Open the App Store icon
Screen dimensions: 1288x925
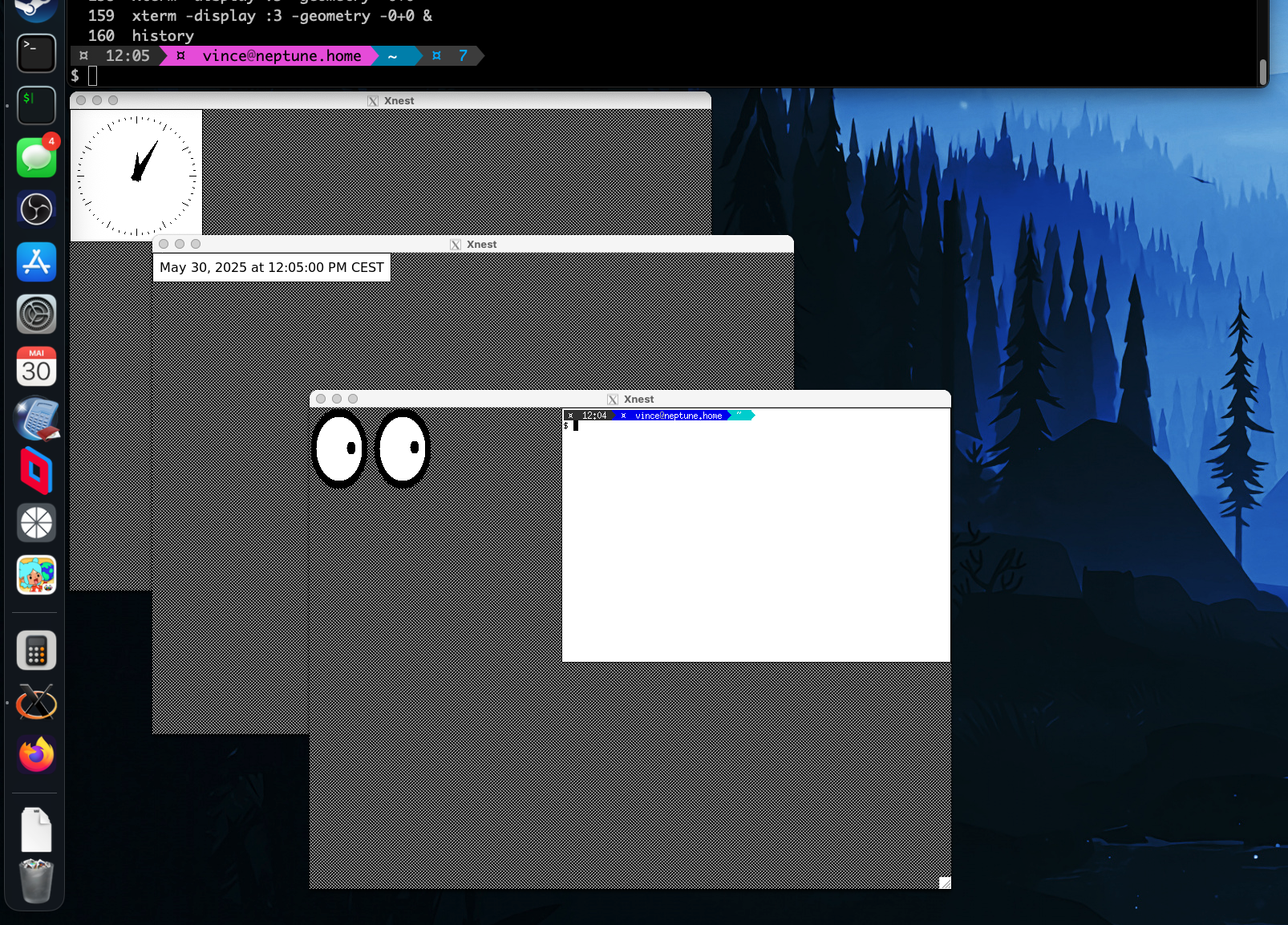click(x=36, y=262)
